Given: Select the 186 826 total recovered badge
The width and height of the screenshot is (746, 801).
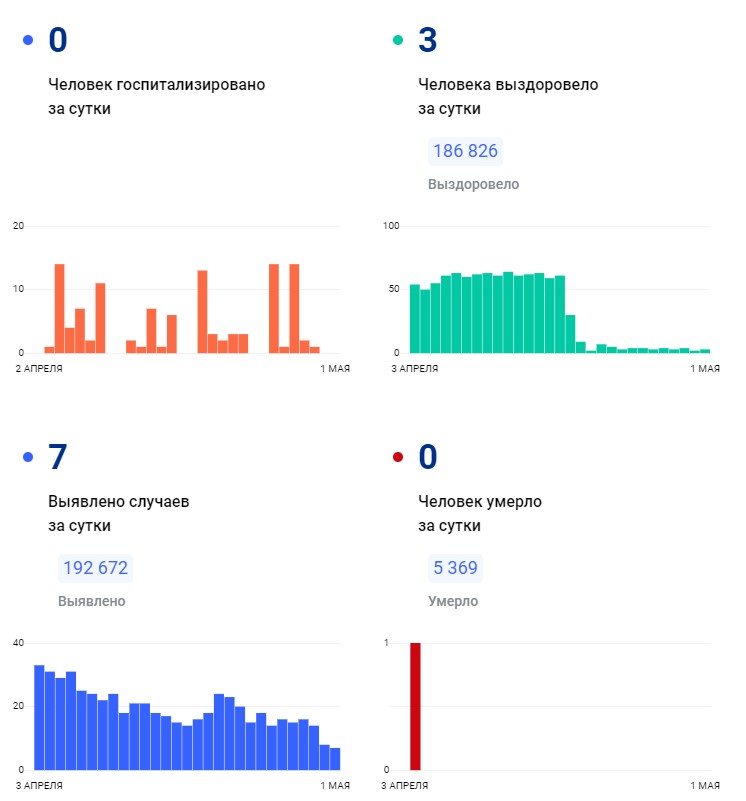Looking at the screenshot, I should click(x=465, y=152).
